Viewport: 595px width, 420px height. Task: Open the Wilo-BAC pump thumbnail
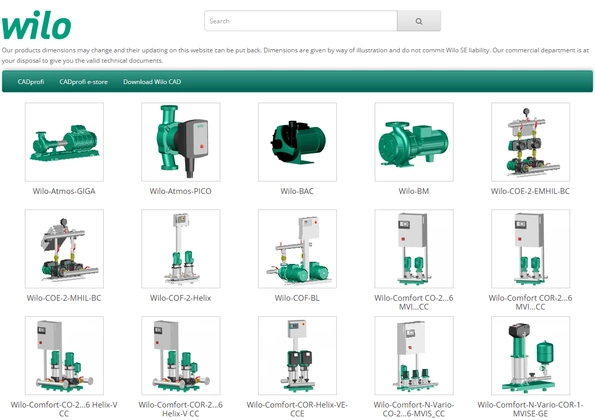click(x=297, y=142)
